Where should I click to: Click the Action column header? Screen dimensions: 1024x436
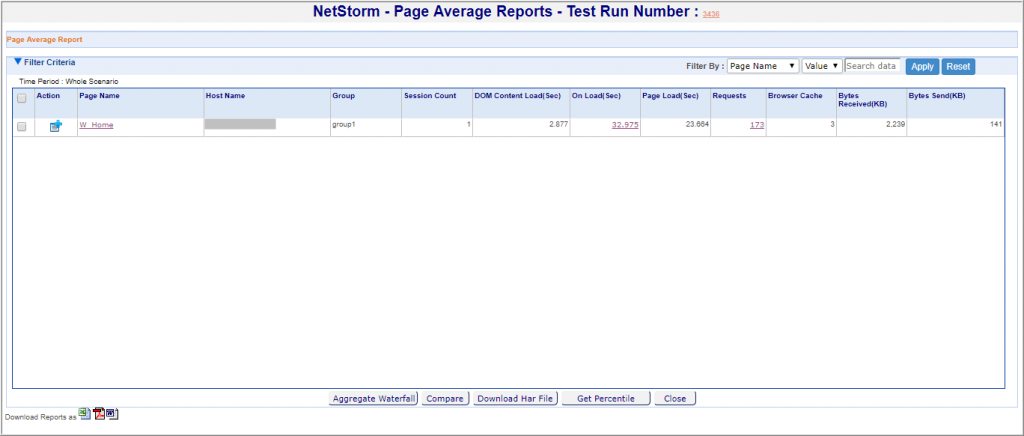(48, 96)
